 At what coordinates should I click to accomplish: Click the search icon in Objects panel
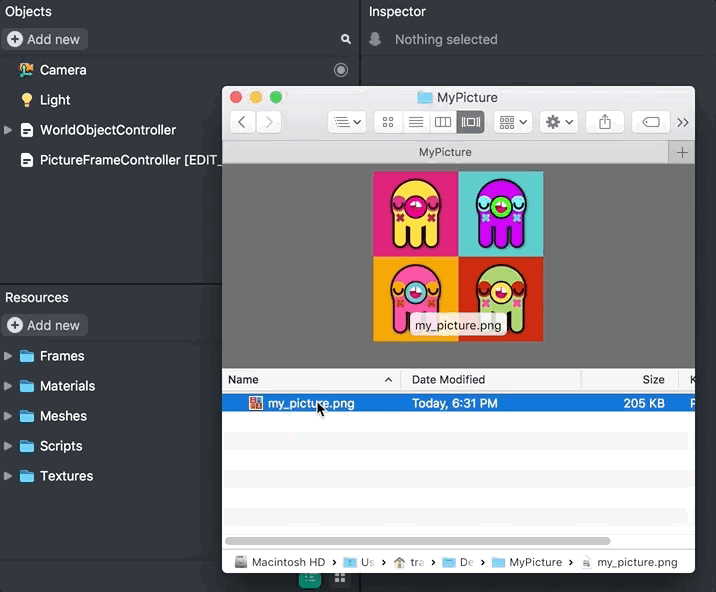point(346,39)
